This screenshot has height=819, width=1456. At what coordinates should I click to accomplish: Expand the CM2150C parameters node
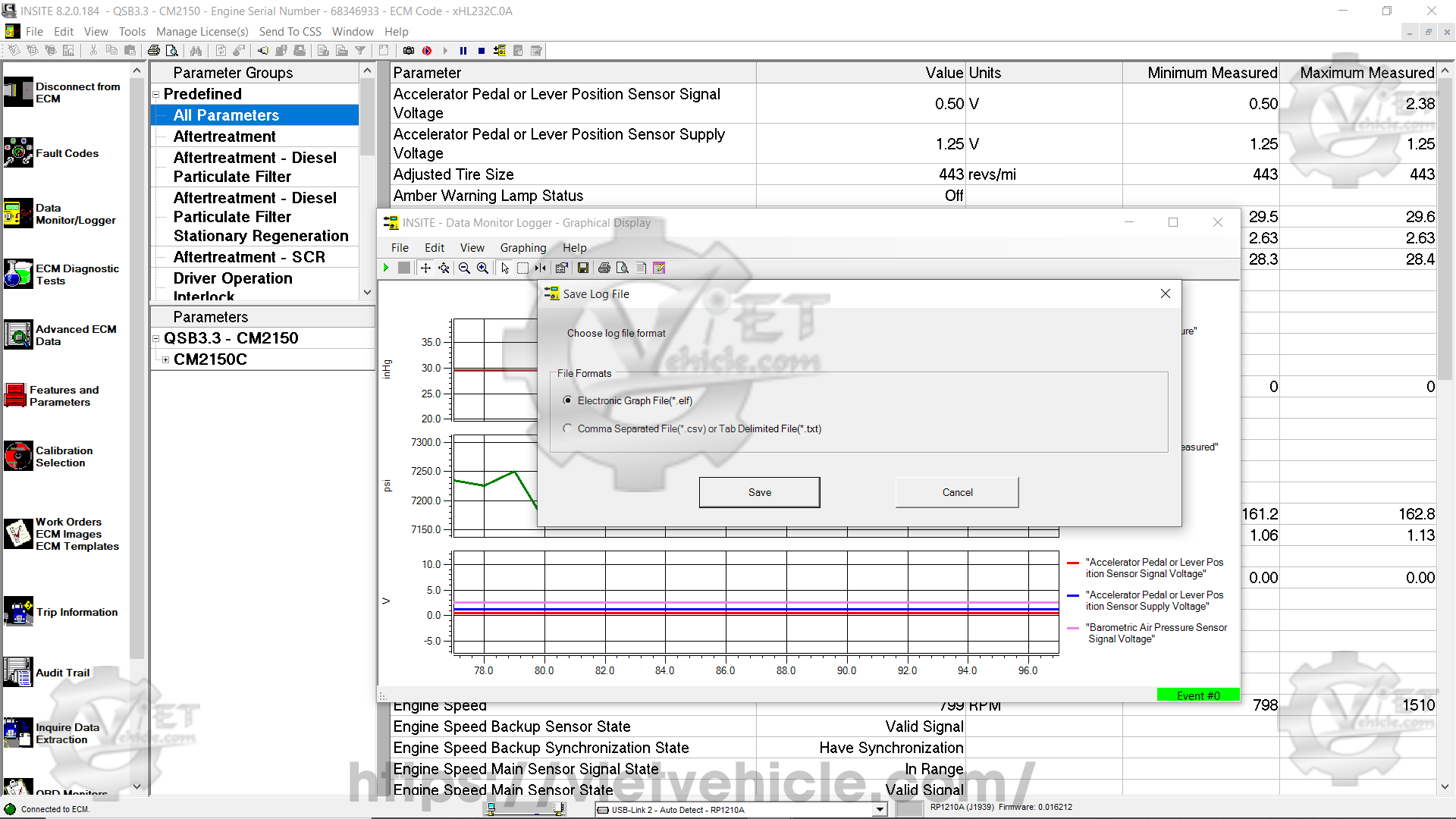click(165, 359)
